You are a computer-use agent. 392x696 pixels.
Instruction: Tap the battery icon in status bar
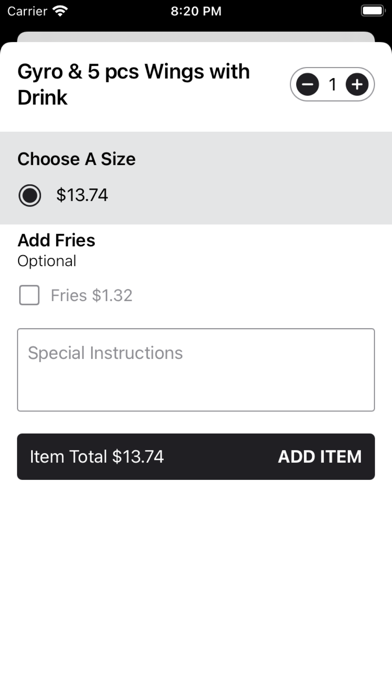coord(373,11)
